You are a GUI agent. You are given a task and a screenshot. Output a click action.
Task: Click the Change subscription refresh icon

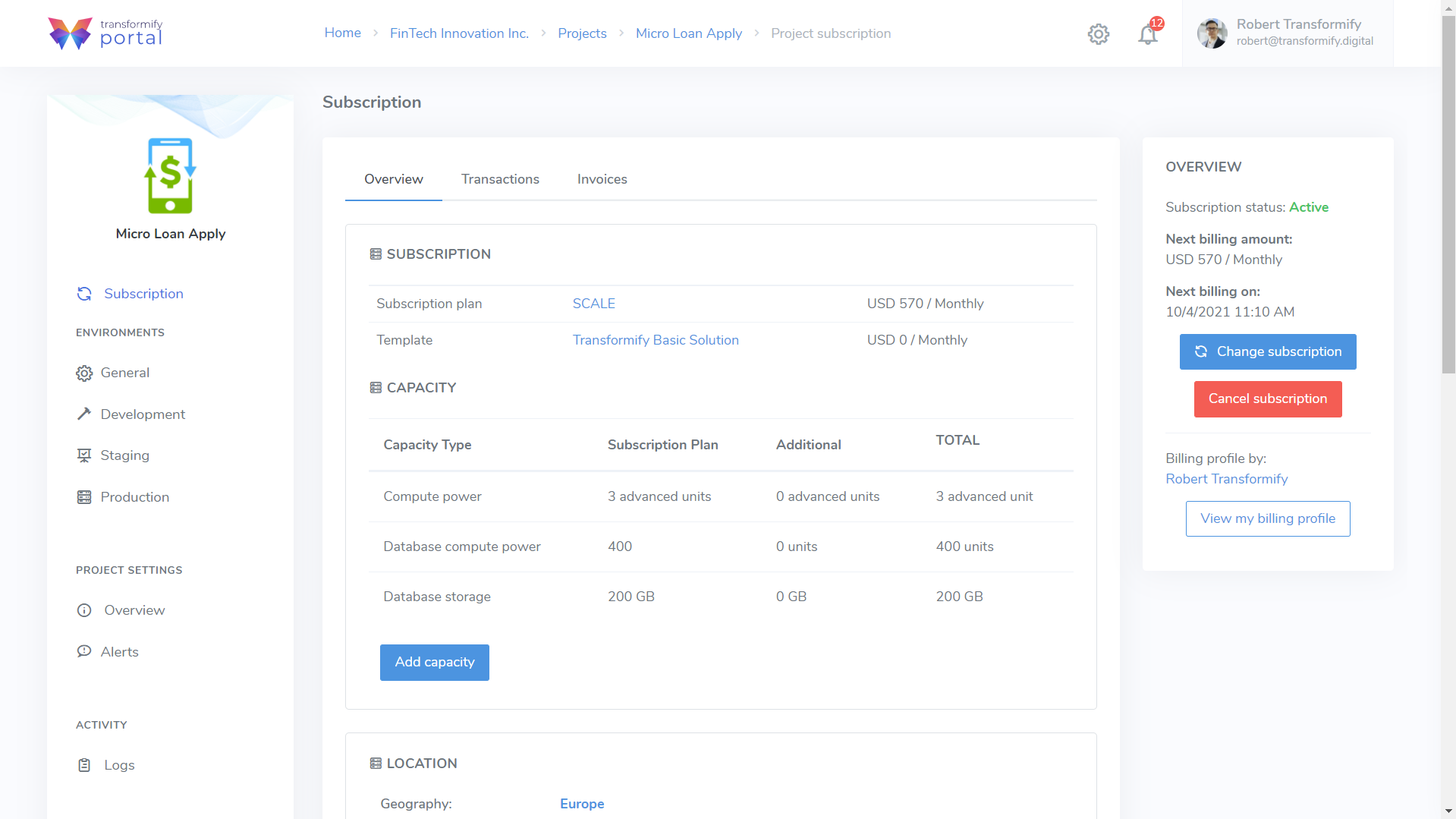(1200, 351)
